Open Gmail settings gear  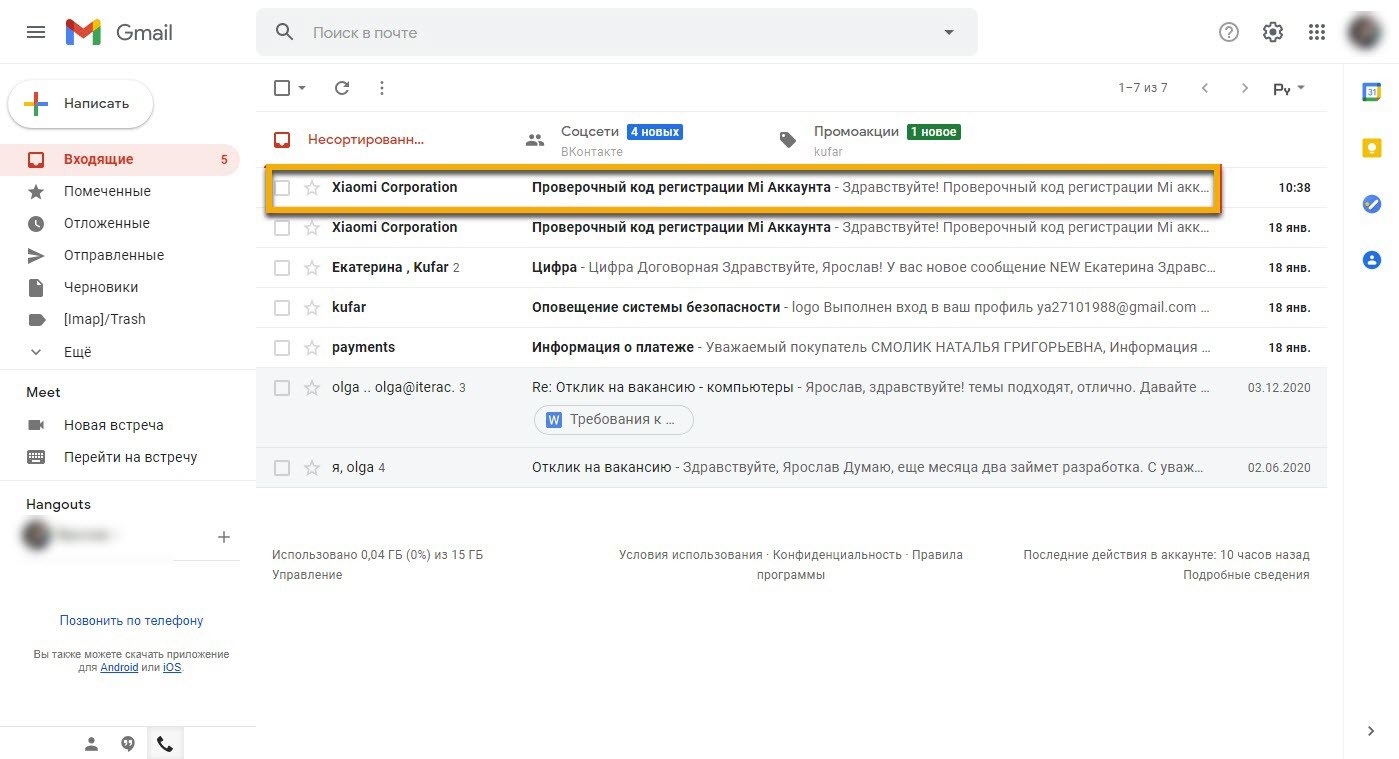(x=1272, y=32)
